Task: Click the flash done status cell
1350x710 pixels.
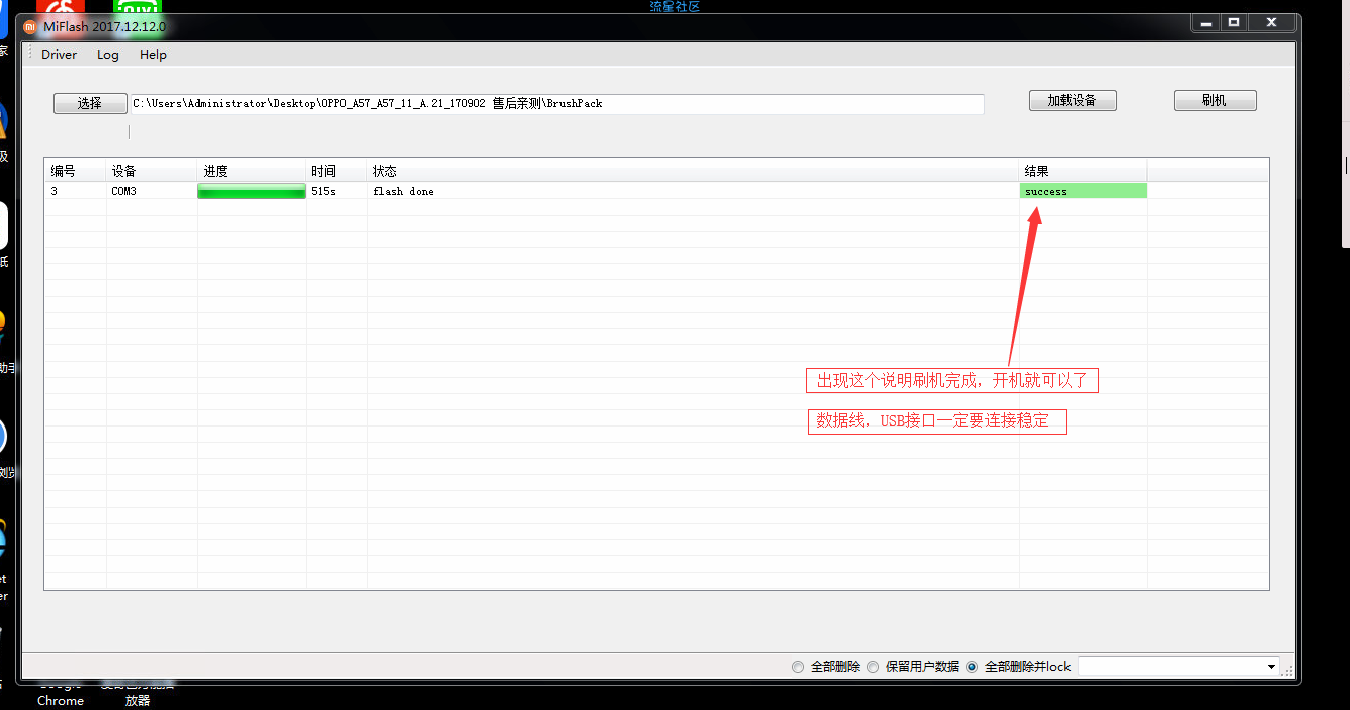Action: [x=693, y=191]
